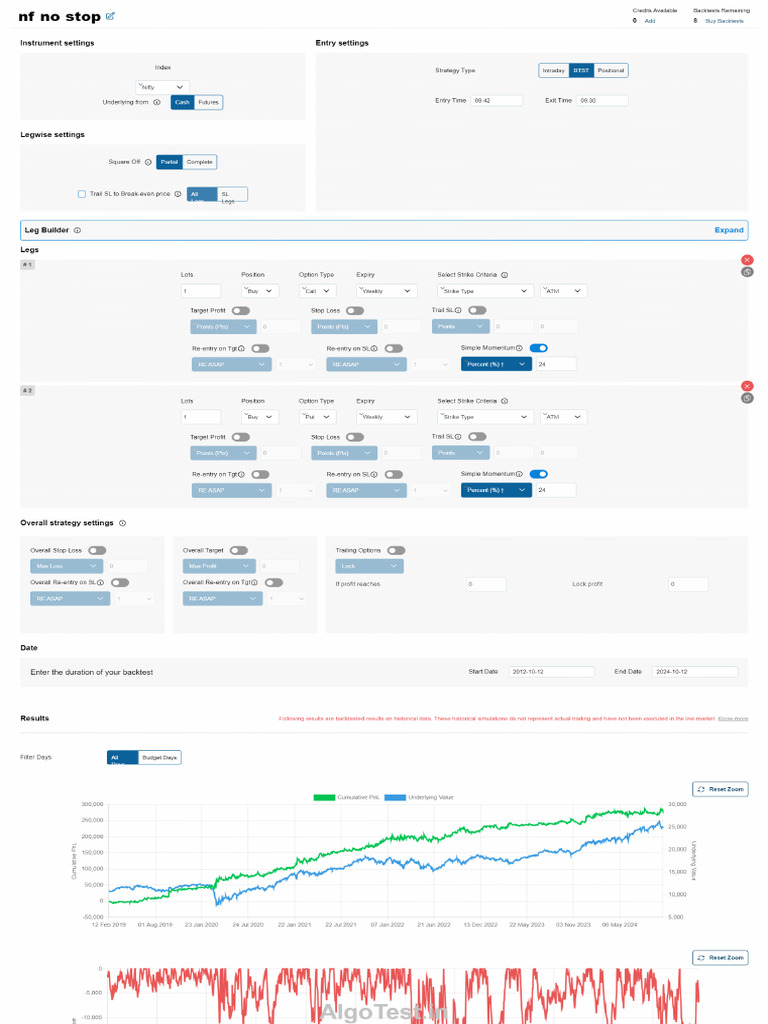This screenshot has height=1024, width=768.
Task: Copy leg #1 using grey duplicate icon
Action: click(747, 272)
